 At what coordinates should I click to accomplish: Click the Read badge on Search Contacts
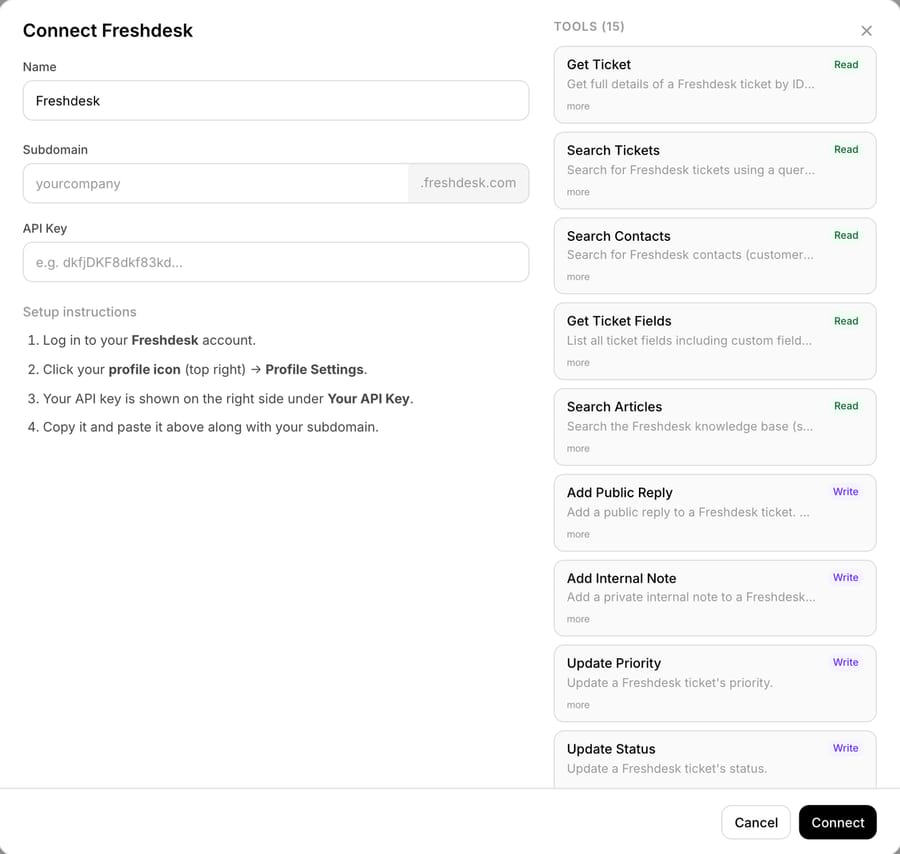point(846,235)
